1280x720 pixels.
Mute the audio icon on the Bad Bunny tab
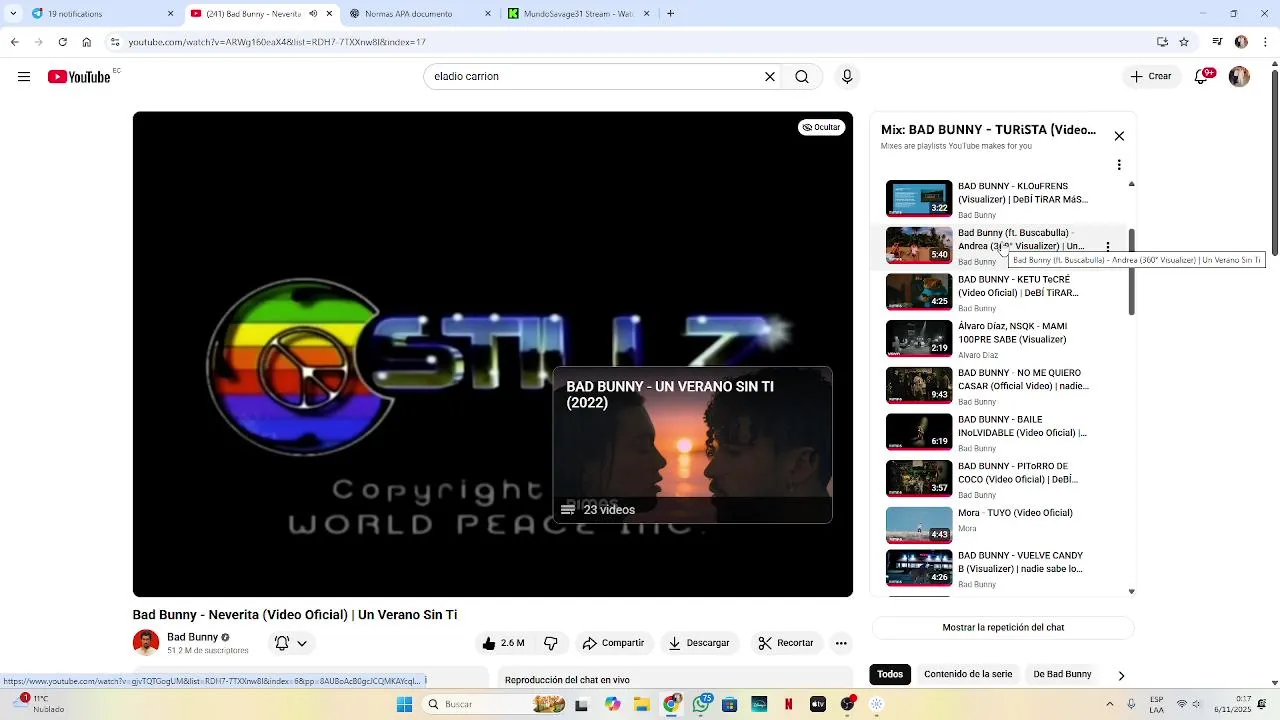tap(313, 14)
